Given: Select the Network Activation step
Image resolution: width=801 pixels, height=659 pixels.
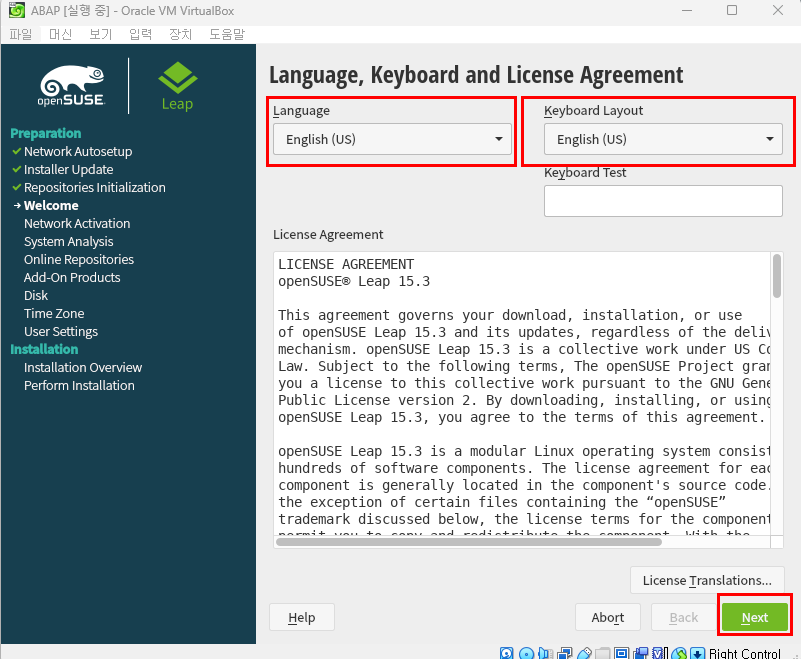Looking at the screenshot, I should click(x=77, y=223).
